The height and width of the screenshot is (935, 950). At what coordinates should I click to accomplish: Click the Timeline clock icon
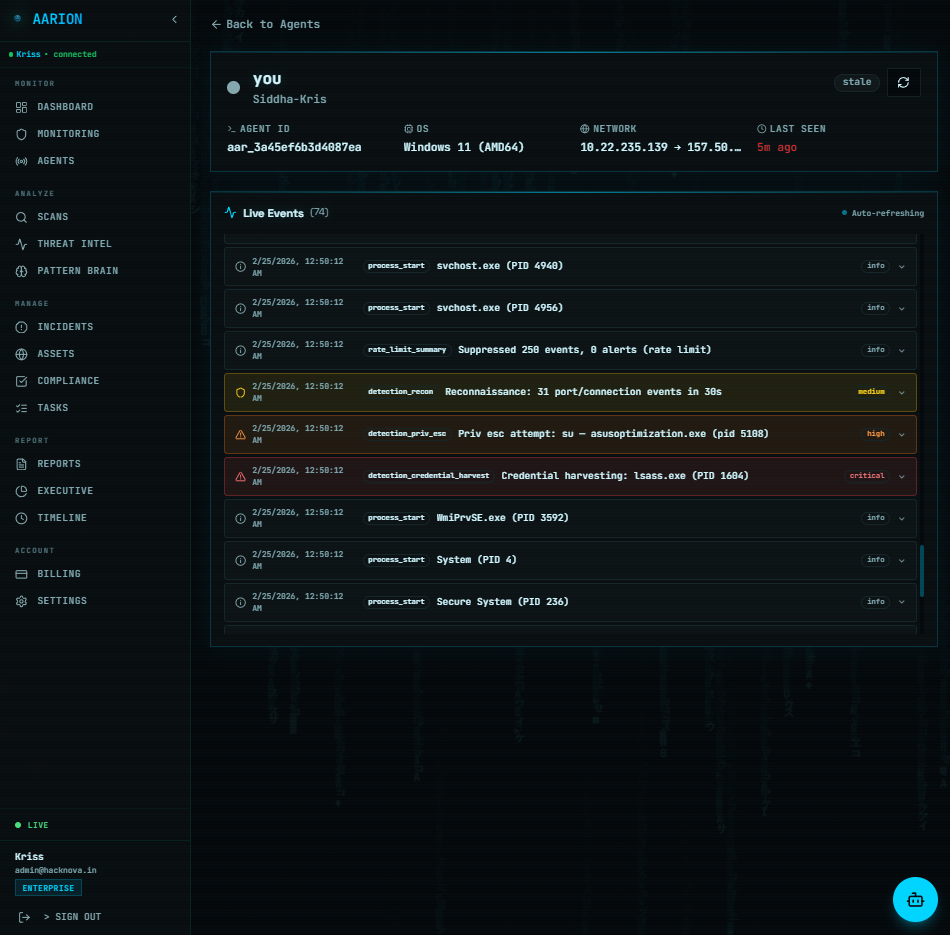pyautogui.click(x=21, y=518)
